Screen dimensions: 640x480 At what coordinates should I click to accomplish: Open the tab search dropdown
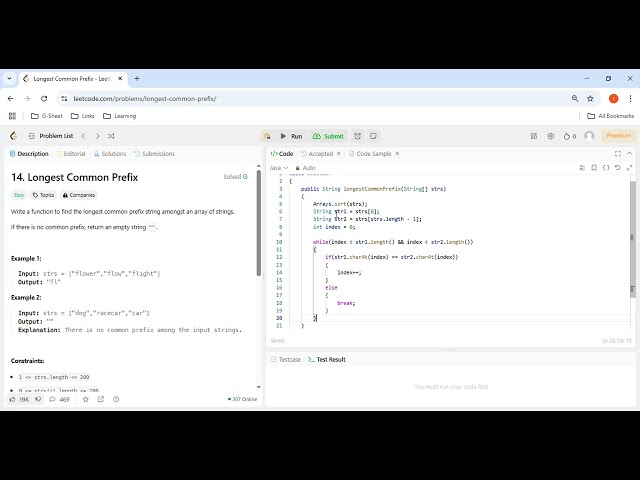pyautogui.click(x=9, y=78)
